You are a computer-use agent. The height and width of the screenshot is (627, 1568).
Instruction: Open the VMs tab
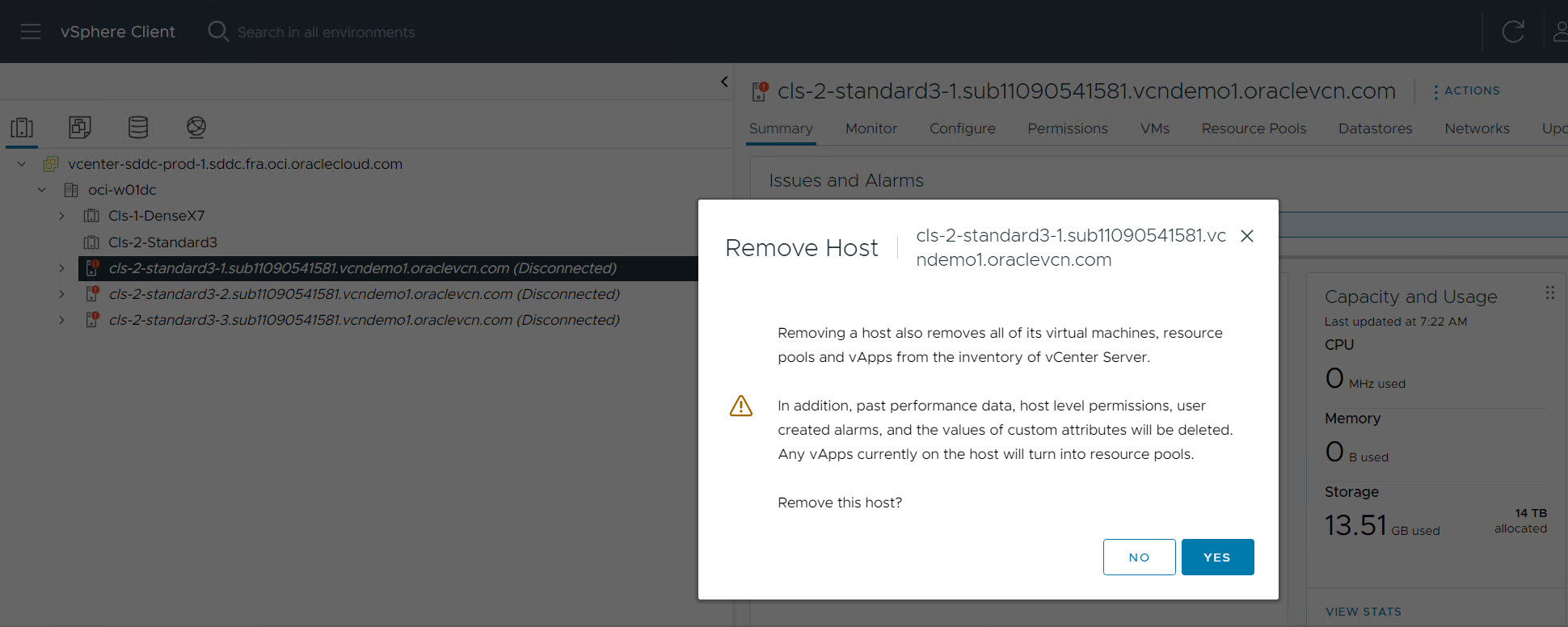click(1155, 128)
